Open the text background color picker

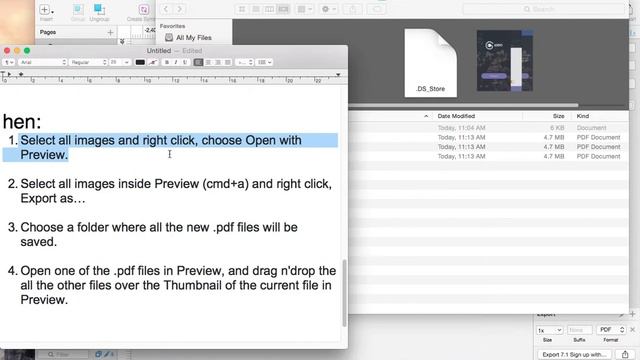(x=153, y=62)
